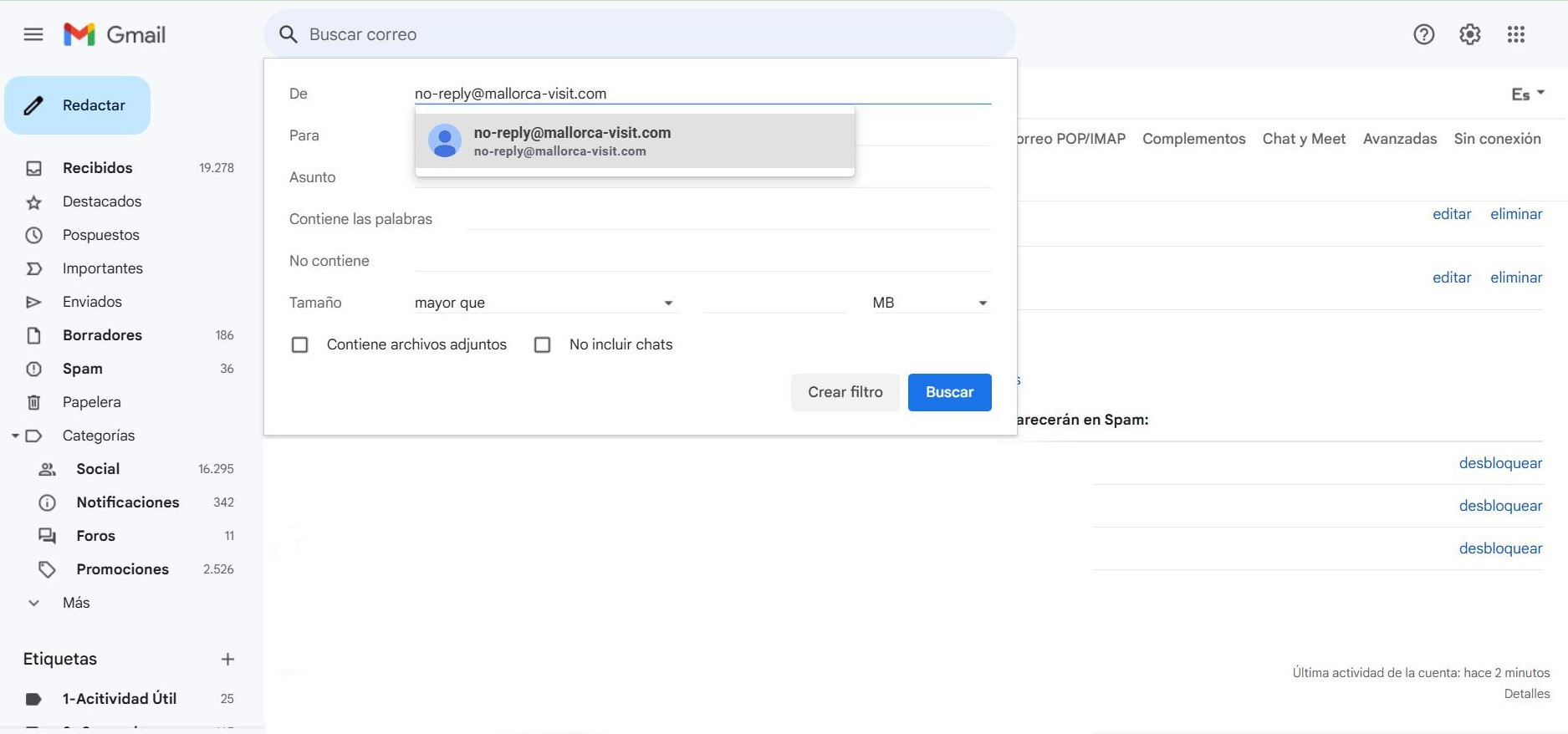Click the Gmail support help icon
The height and width of the screenshot is (734, 1568).
(1423, 34)
